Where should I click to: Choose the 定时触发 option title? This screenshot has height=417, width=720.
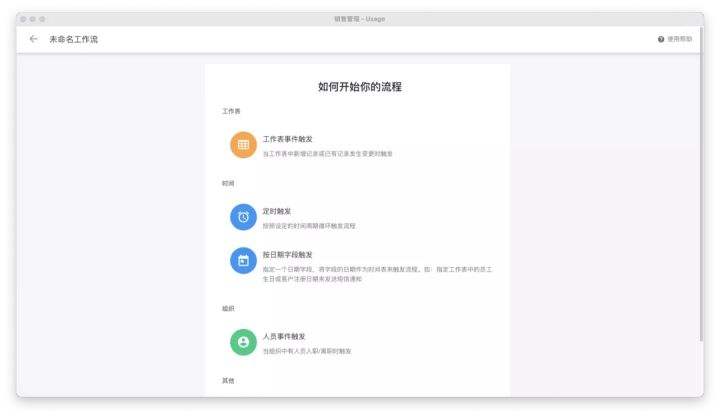pos(277,211)
